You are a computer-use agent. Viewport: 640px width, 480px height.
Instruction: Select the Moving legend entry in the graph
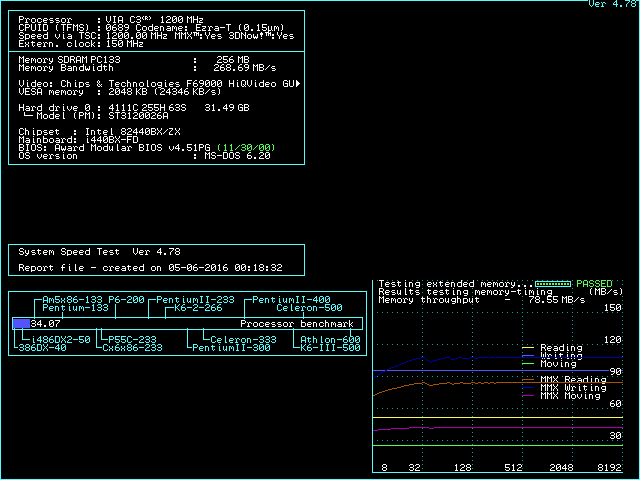(x=560, y=364)
